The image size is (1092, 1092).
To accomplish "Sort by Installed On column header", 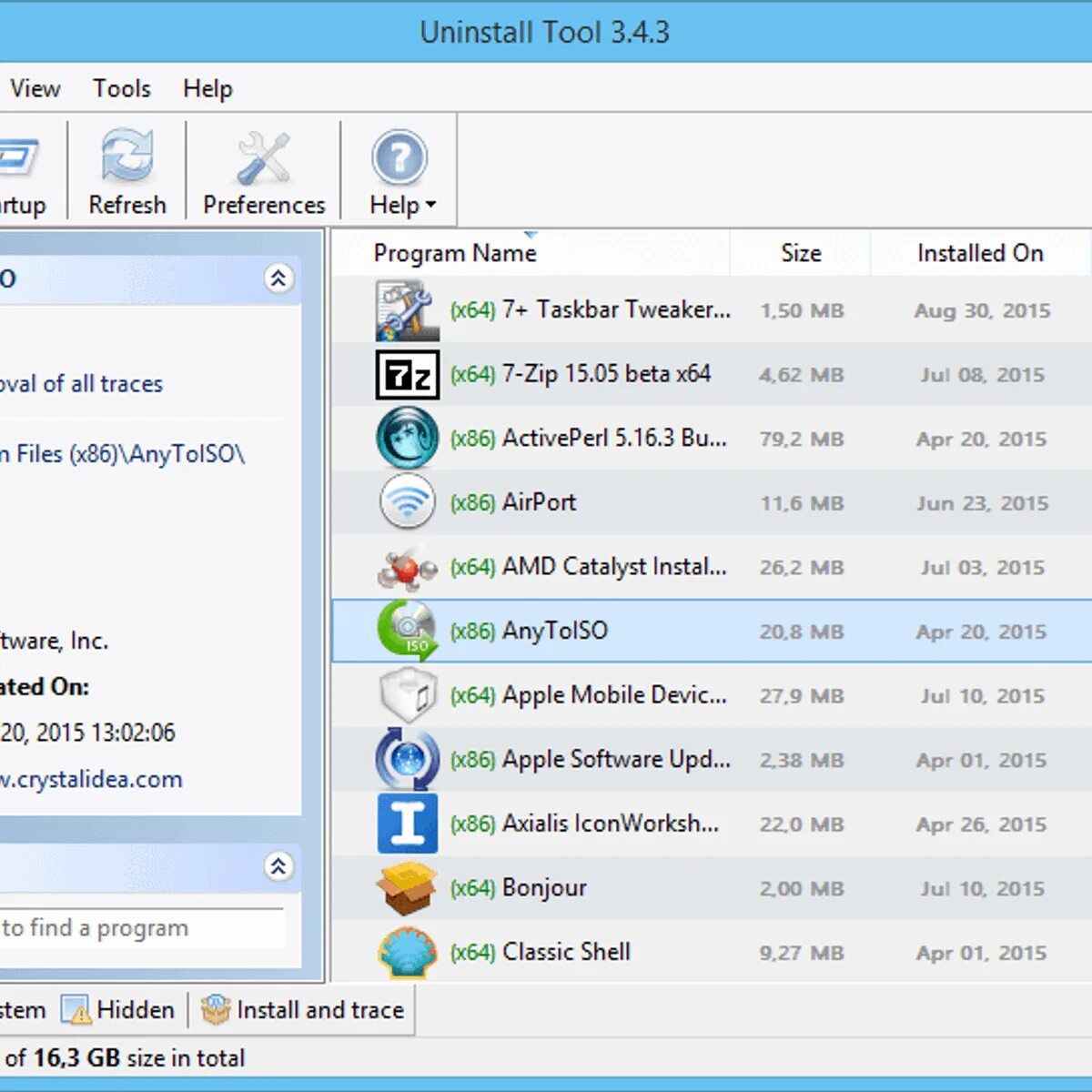I will click(x=980, y=253).
